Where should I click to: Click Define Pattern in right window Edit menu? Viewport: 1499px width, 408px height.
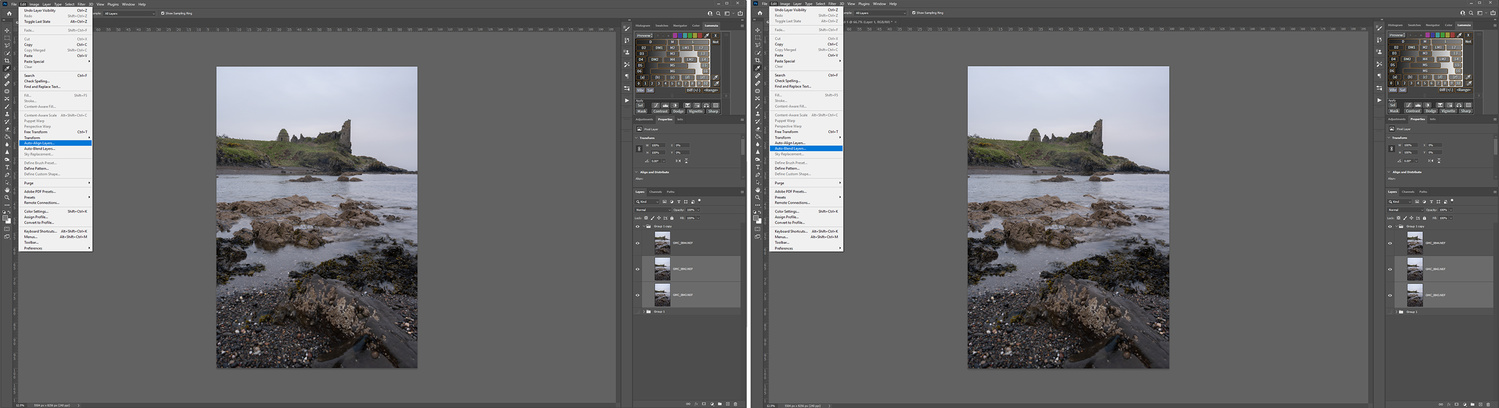coord(808,169)
